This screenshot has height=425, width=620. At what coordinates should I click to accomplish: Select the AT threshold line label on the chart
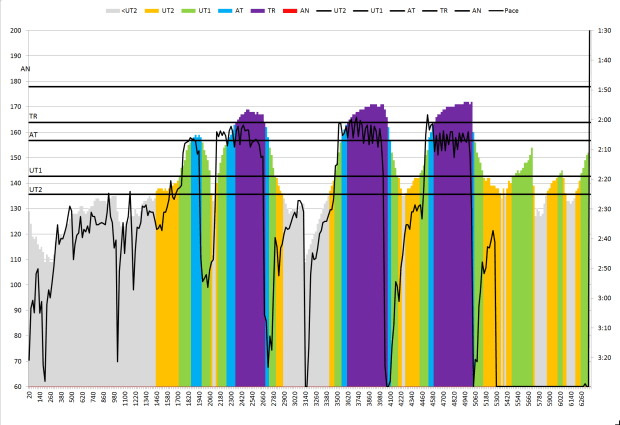pyautogui.click(x=32, y=134)
